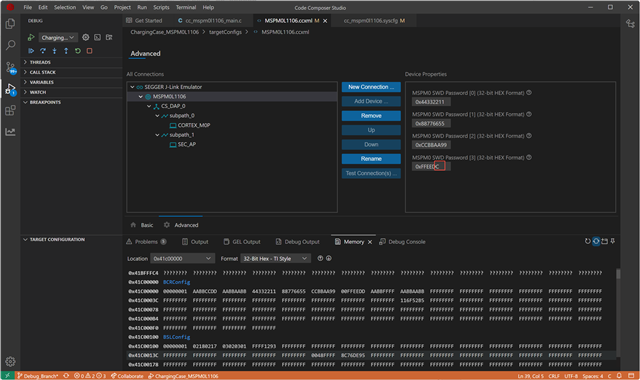Open the GEL Output panel tab
640x380 pixels.
[x=242, y=242]
